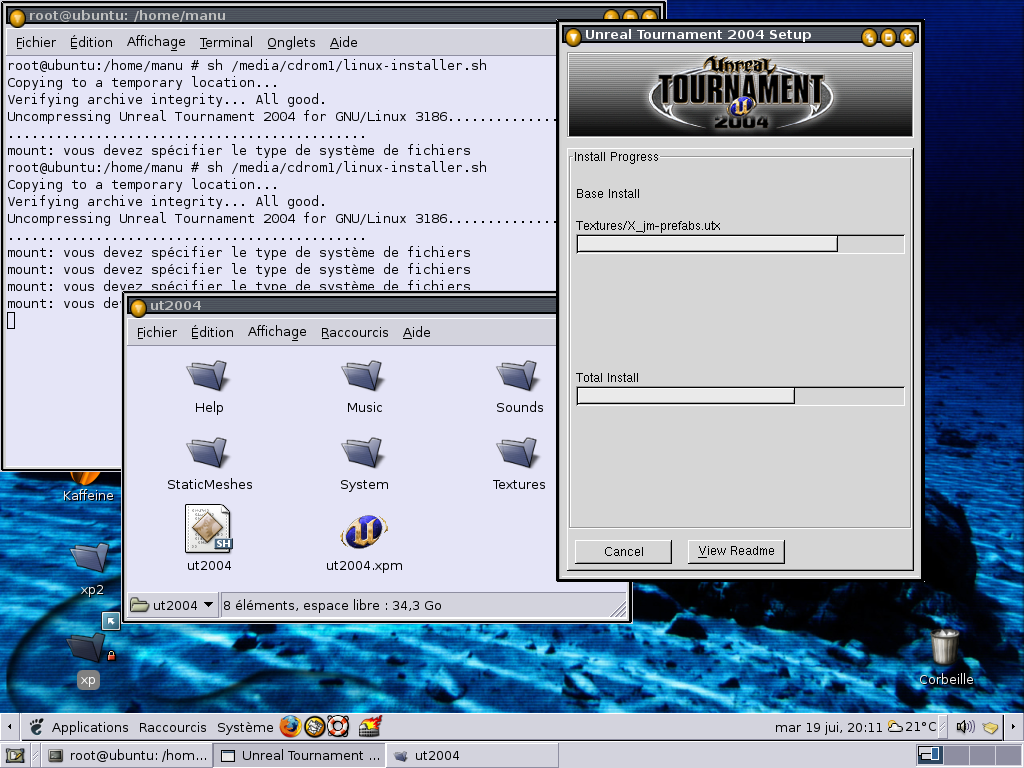1024x768 pixels.
Task: Click the View Readme button
Action: (736, 551)
